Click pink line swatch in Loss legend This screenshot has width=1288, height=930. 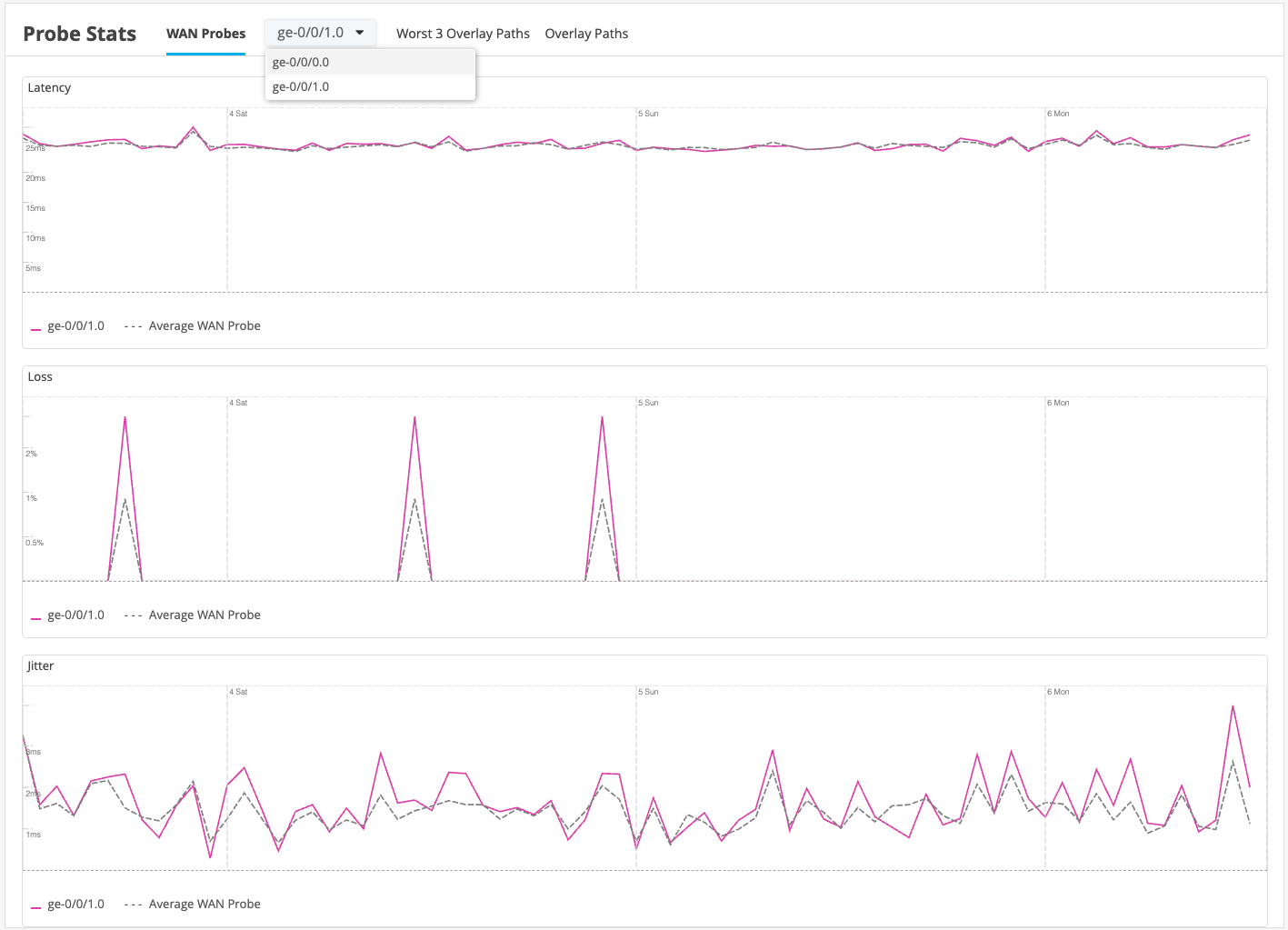(35, 617)
